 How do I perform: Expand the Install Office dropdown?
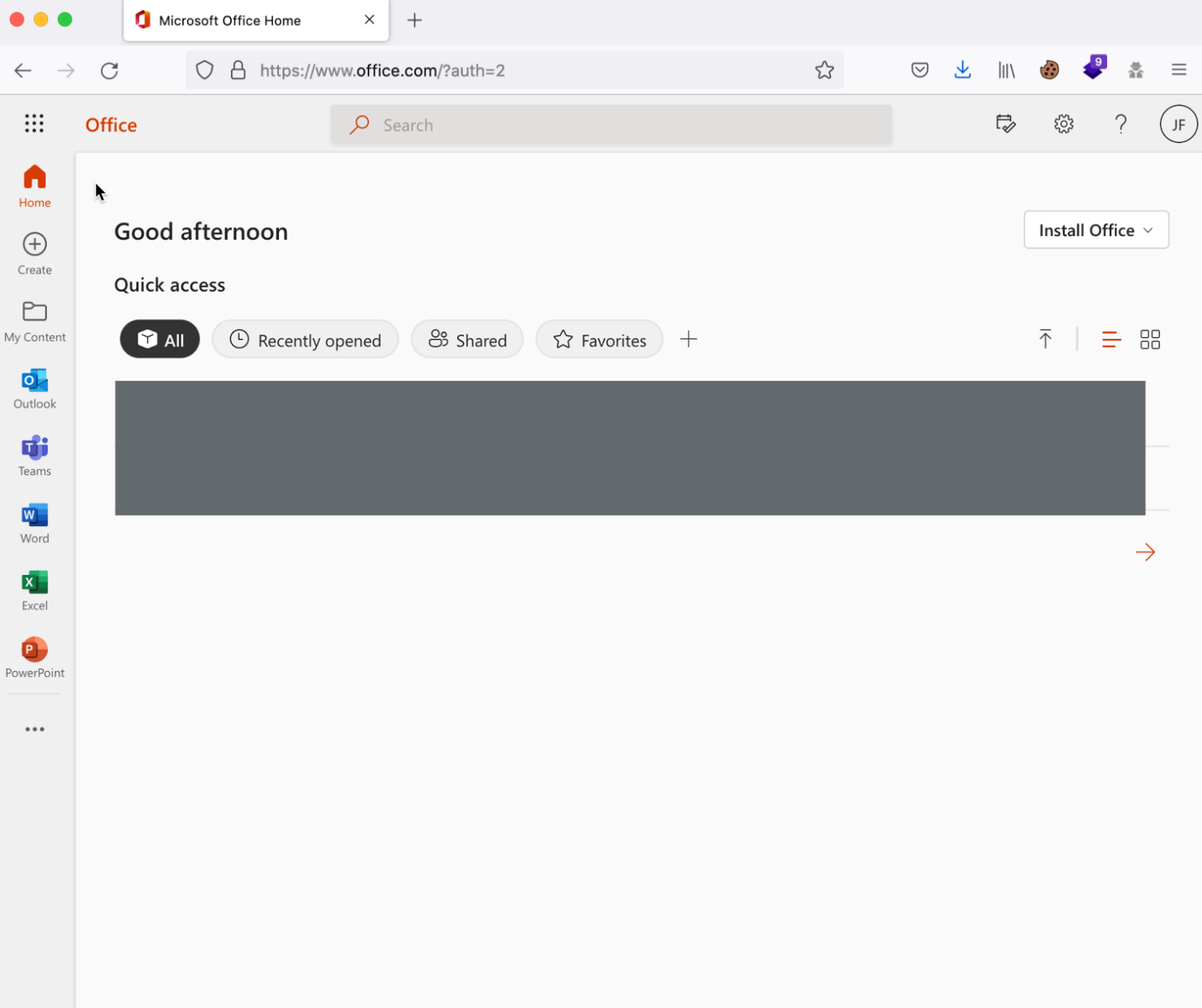(x=1096, y=230)
